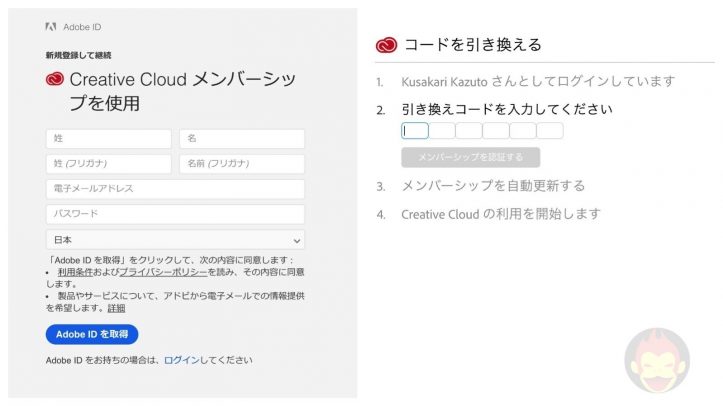Click the Adobe logo icon beside Adobe ID
The width and height of the screenshot is (723, 406).
tap(51, 27)
